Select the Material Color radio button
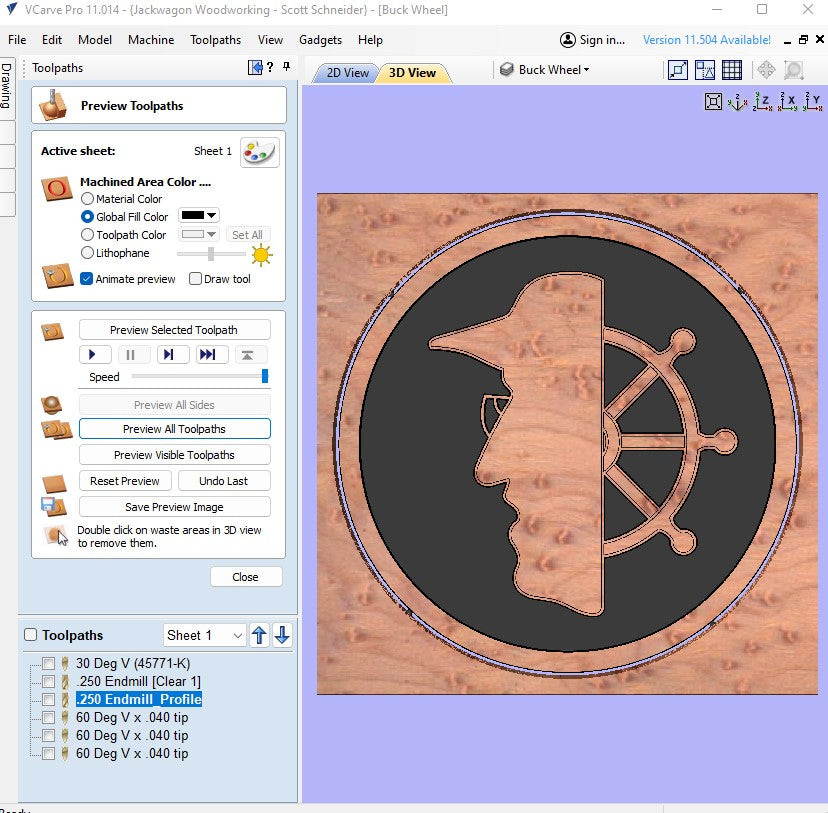This screenshot has width=828, height=813. (88, 199)
